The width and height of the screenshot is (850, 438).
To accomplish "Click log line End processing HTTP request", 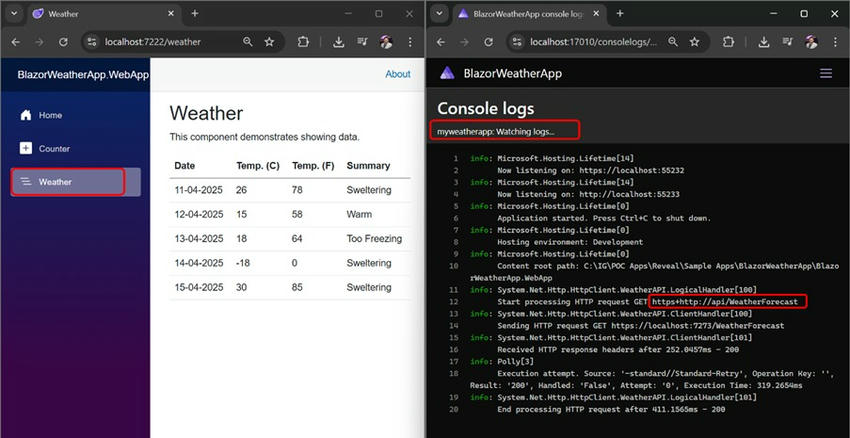I will coord(611,410).
